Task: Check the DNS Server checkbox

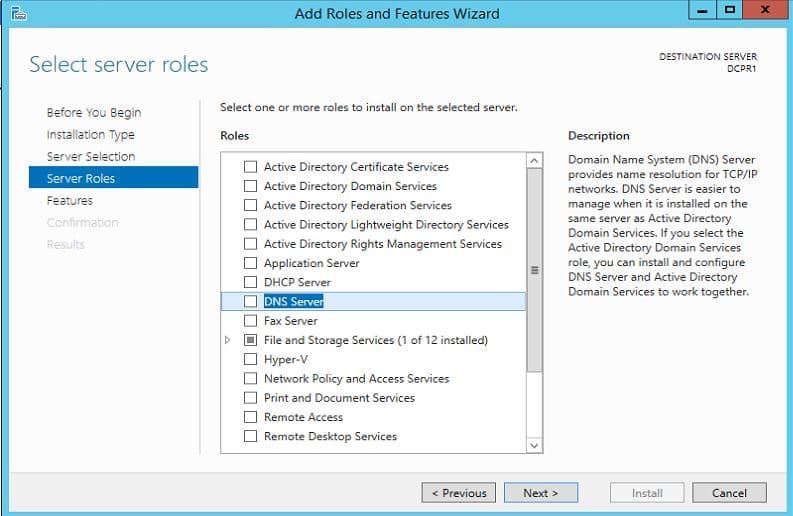Action: (250, 302)
